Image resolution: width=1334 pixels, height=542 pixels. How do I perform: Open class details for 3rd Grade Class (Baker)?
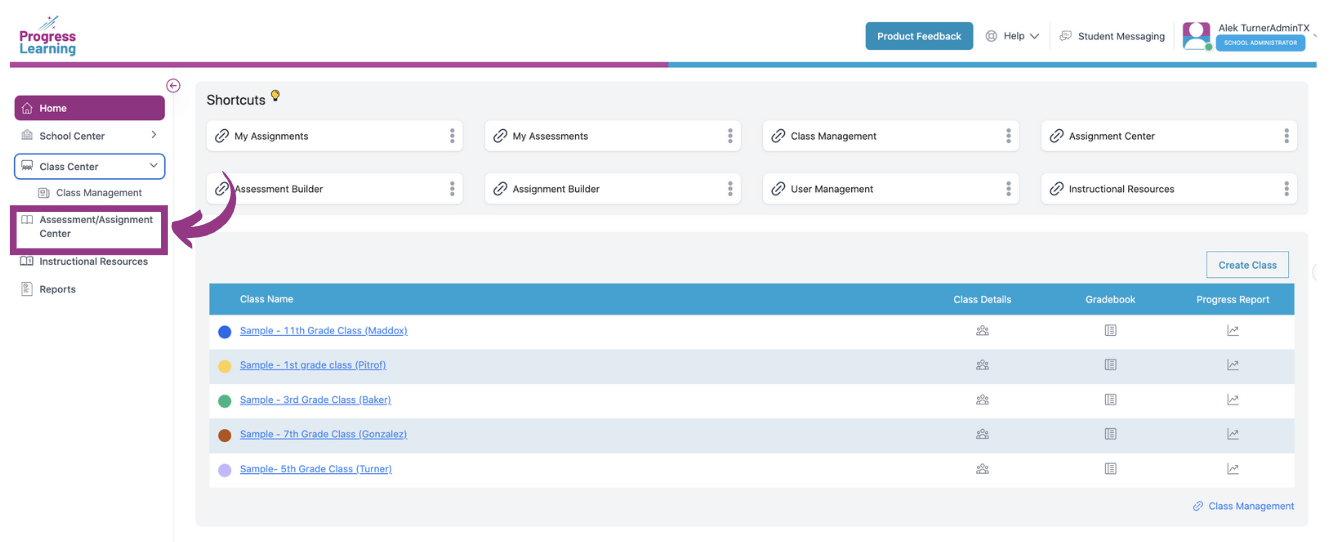click(x=982, y=400)
